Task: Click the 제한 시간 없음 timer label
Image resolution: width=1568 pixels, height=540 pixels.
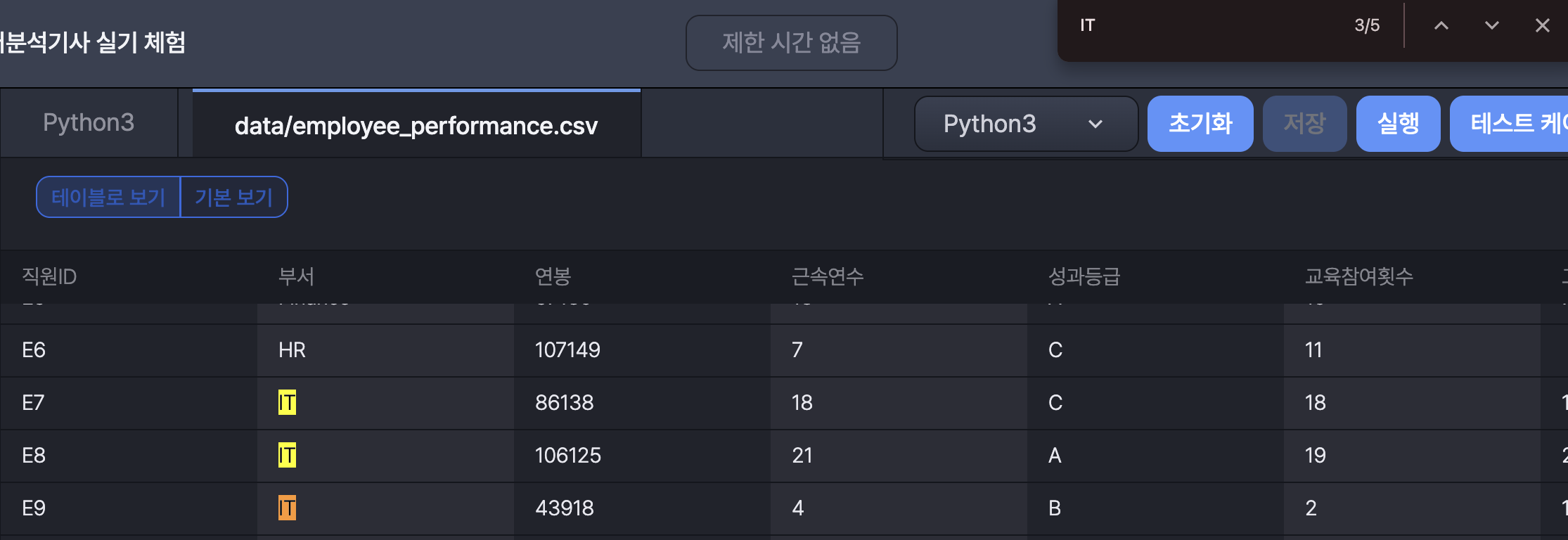Action: click(791, 43)
